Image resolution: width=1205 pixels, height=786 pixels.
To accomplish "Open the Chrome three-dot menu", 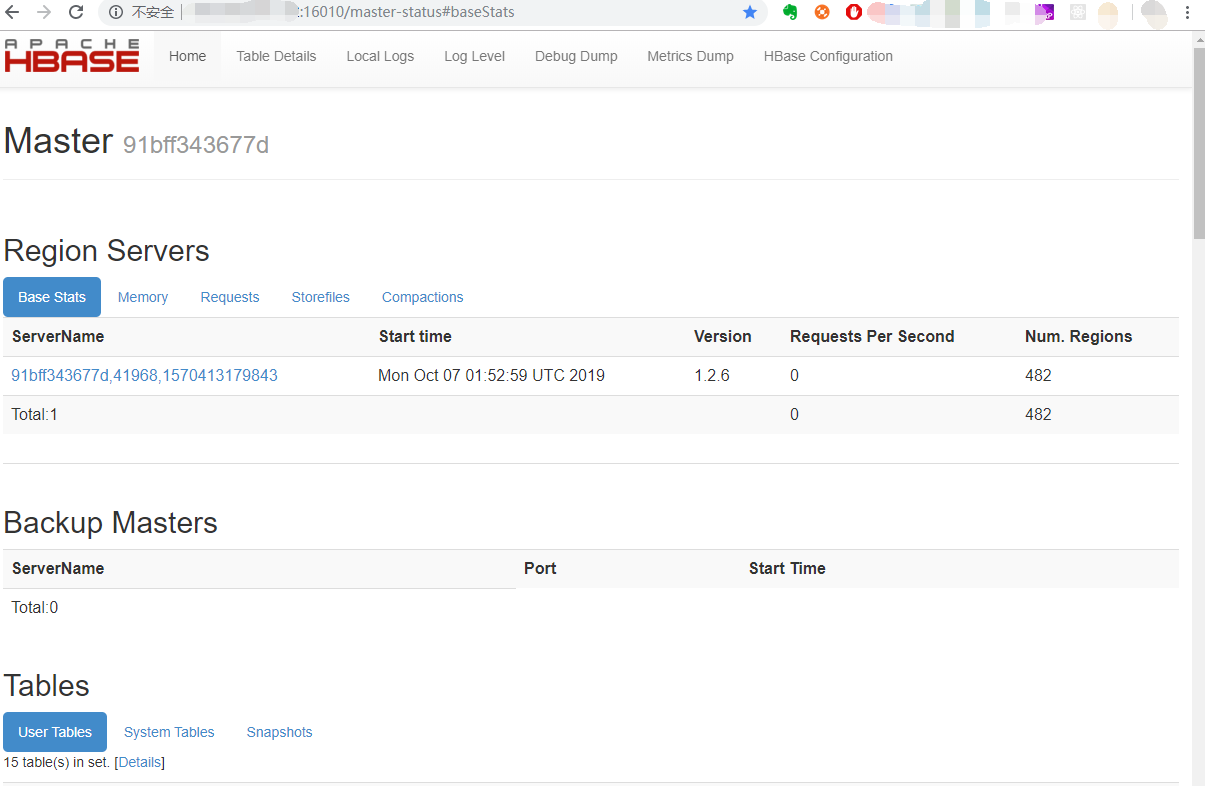I will [1187, 12].
